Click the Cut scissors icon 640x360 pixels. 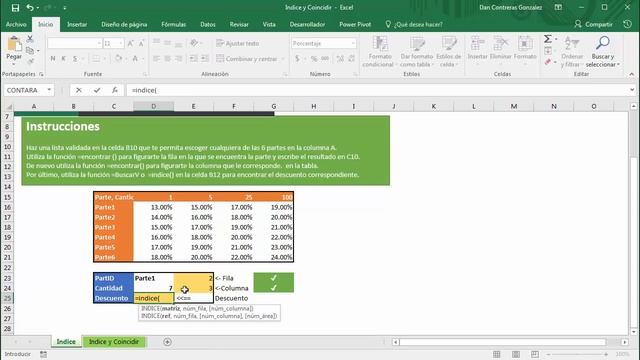(30, 39)
